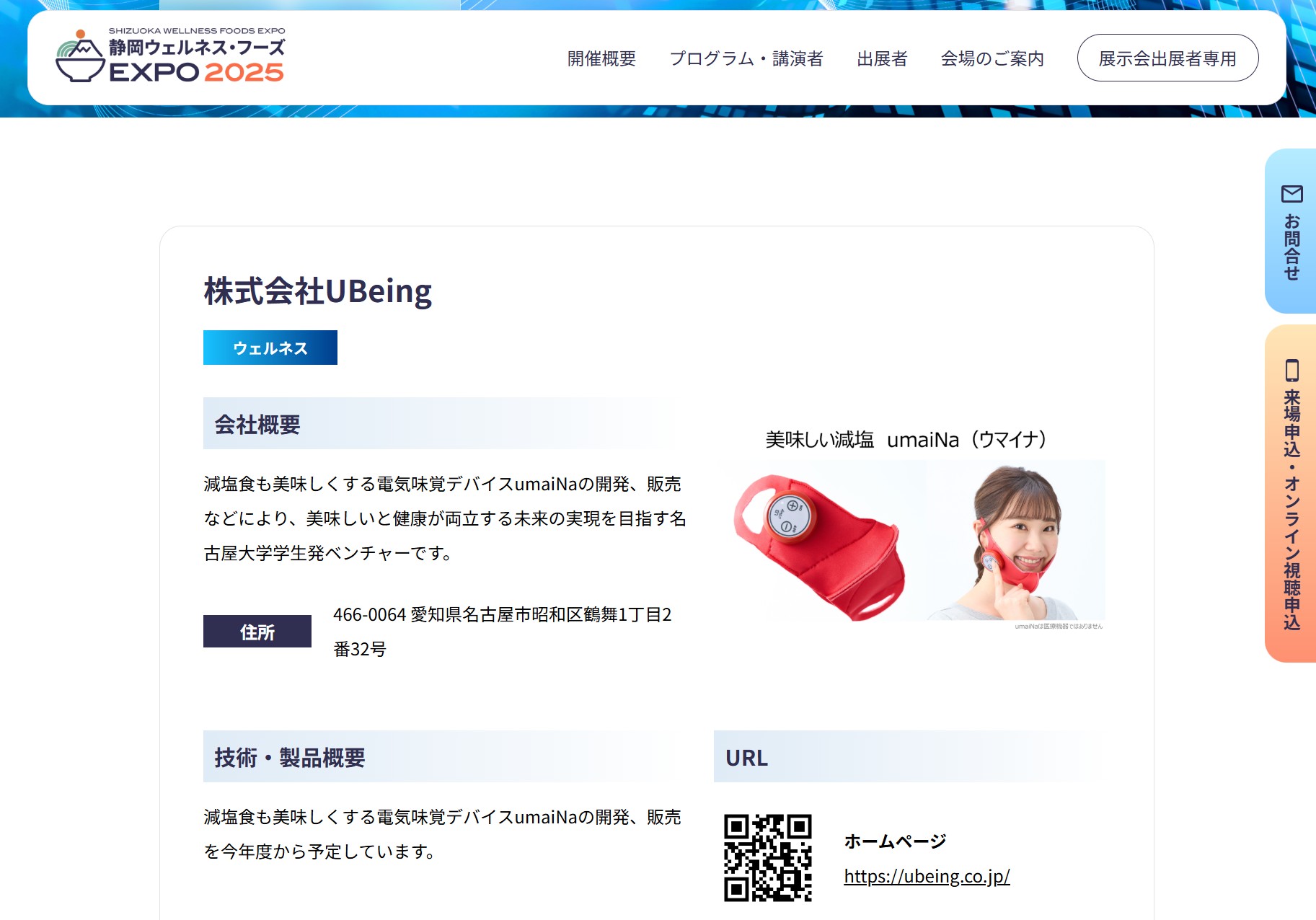Click the お問合せ vertical text on the side tab
This screenshot has height=920, width=1316.
pos(1291,247)
